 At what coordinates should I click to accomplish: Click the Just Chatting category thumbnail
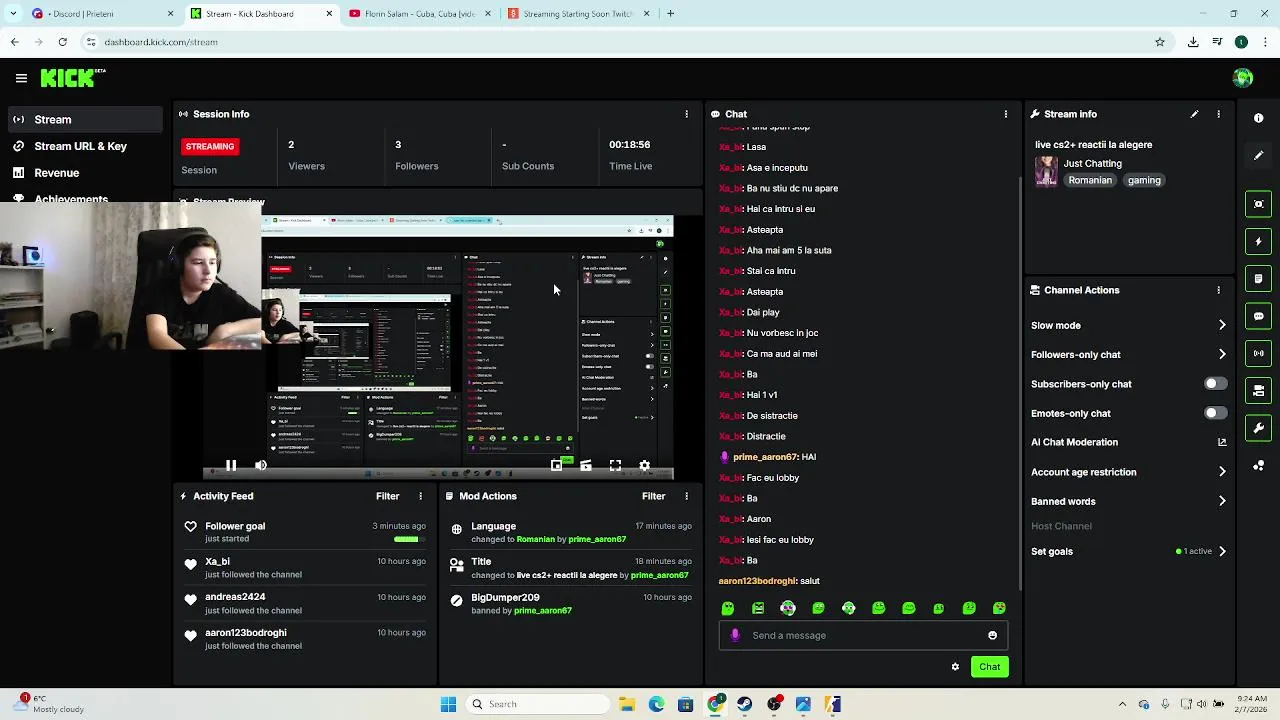click(1046, 171)
